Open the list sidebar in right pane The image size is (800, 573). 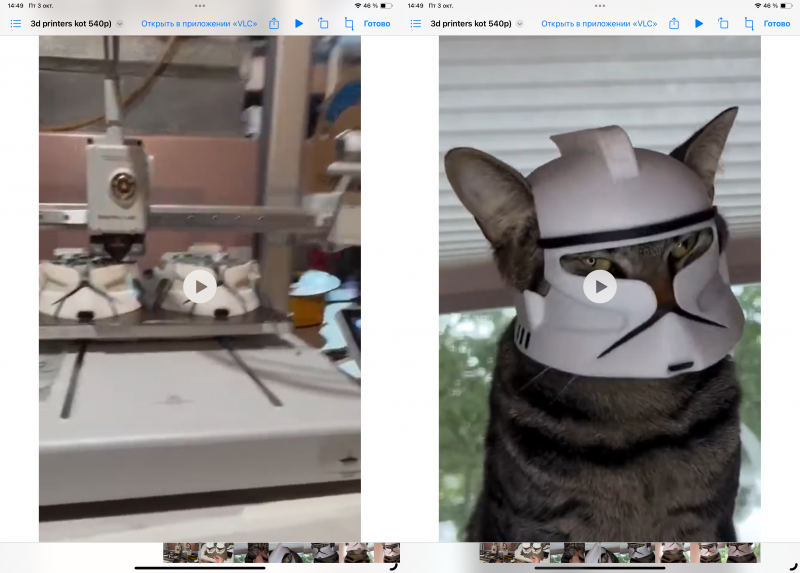(x=416, y=23)
